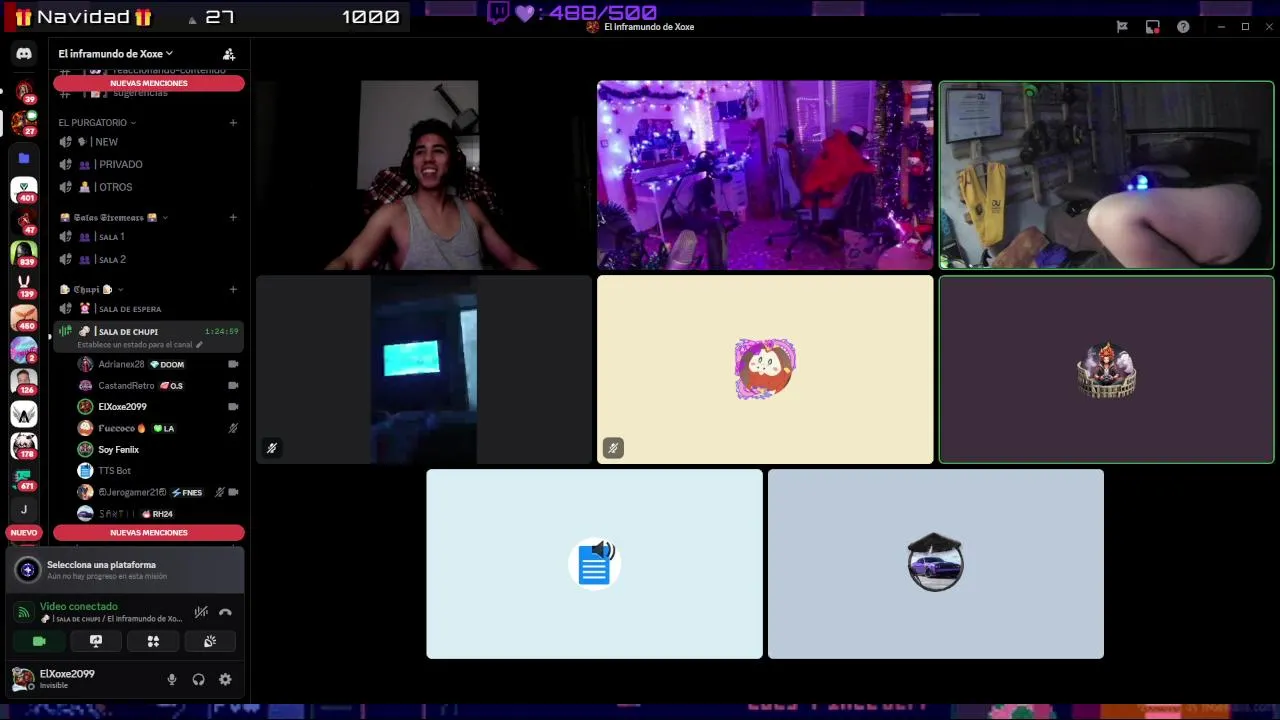Select user Fuccoco in voice list
This screenshot has height=720, width=1280.
[159, 428]
